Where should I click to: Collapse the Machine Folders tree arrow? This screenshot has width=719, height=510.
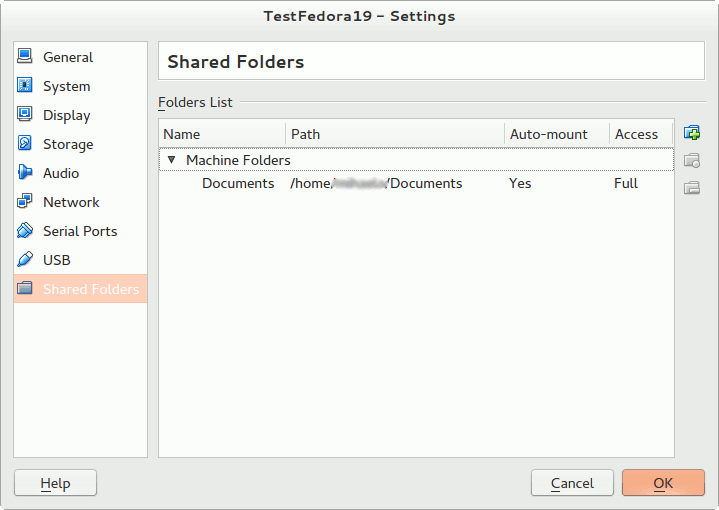[172, 160]
